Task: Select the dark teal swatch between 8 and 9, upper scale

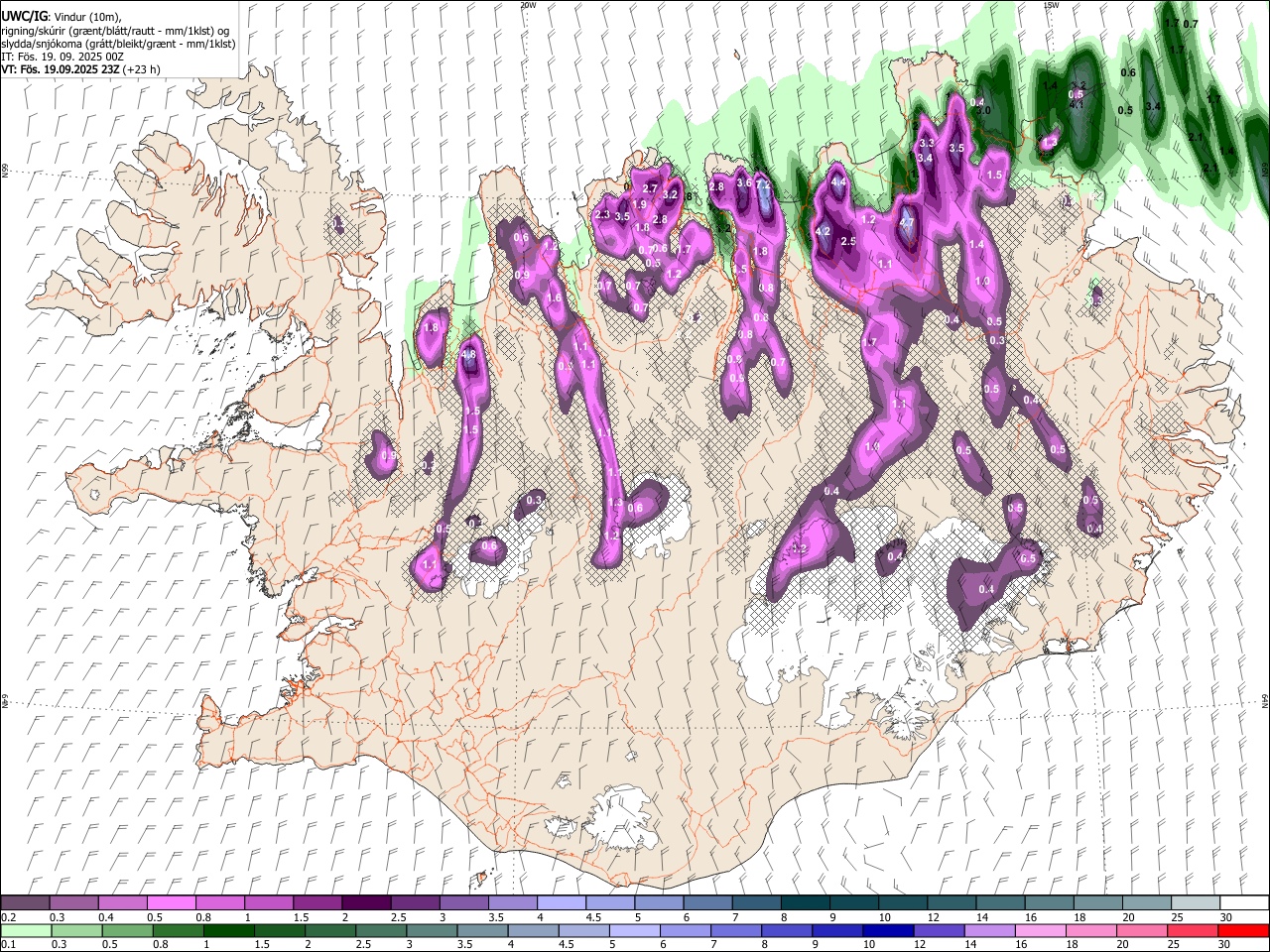Action: [x=805, y=903]
